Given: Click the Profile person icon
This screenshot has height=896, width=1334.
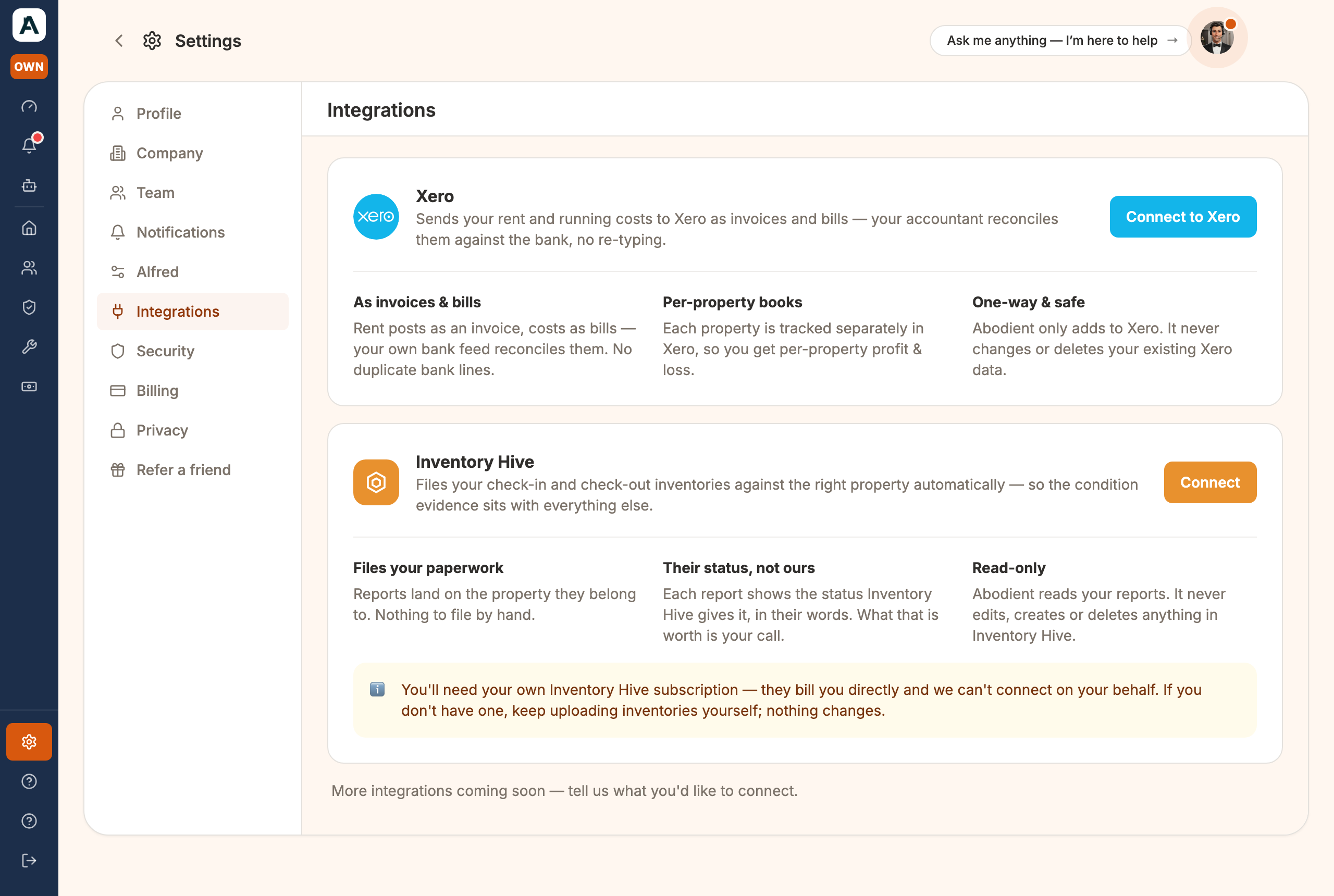Looking at the screenshot, I should (118, 113).
